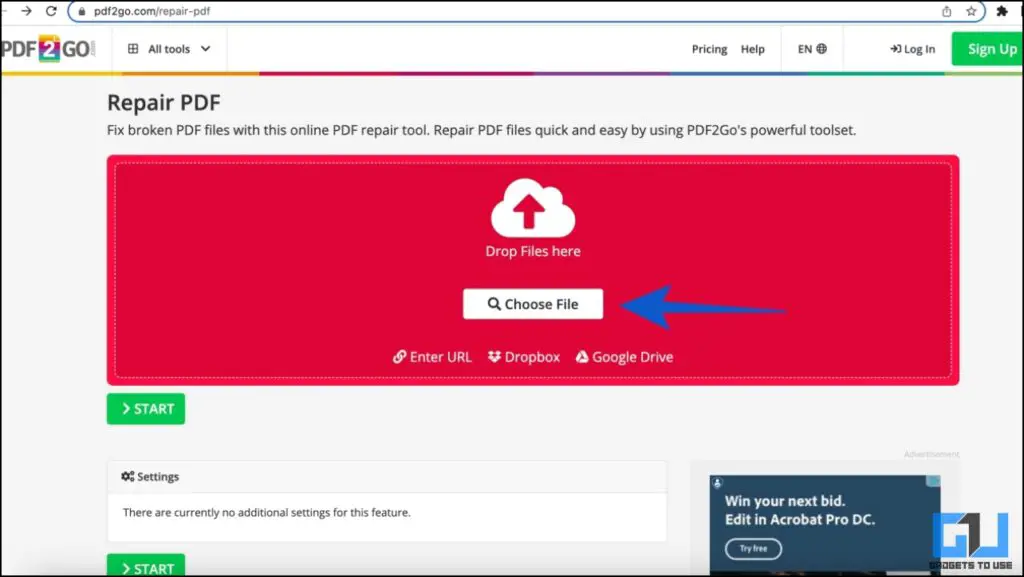Click the cloud upload icon
The image size is (1024, 577).
pyautogui.click(x=533, y=208)
